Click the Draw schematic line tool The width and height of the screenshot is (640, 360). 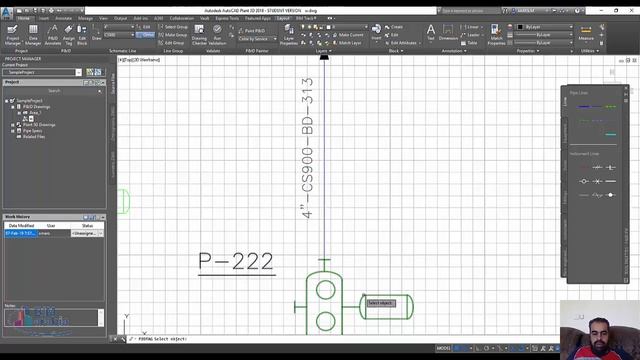[x=96, y=33]
